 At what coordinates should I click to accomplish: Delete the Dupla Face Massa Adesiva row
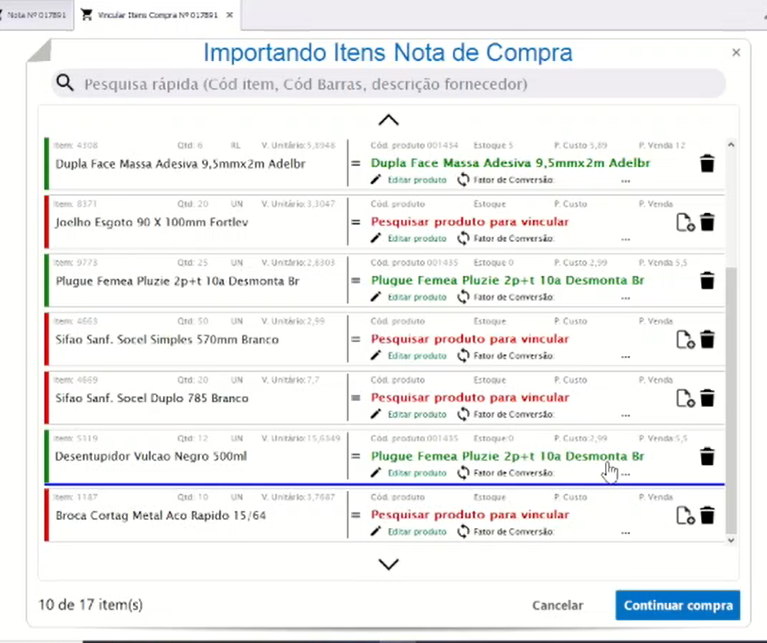(x=707, y=164)
